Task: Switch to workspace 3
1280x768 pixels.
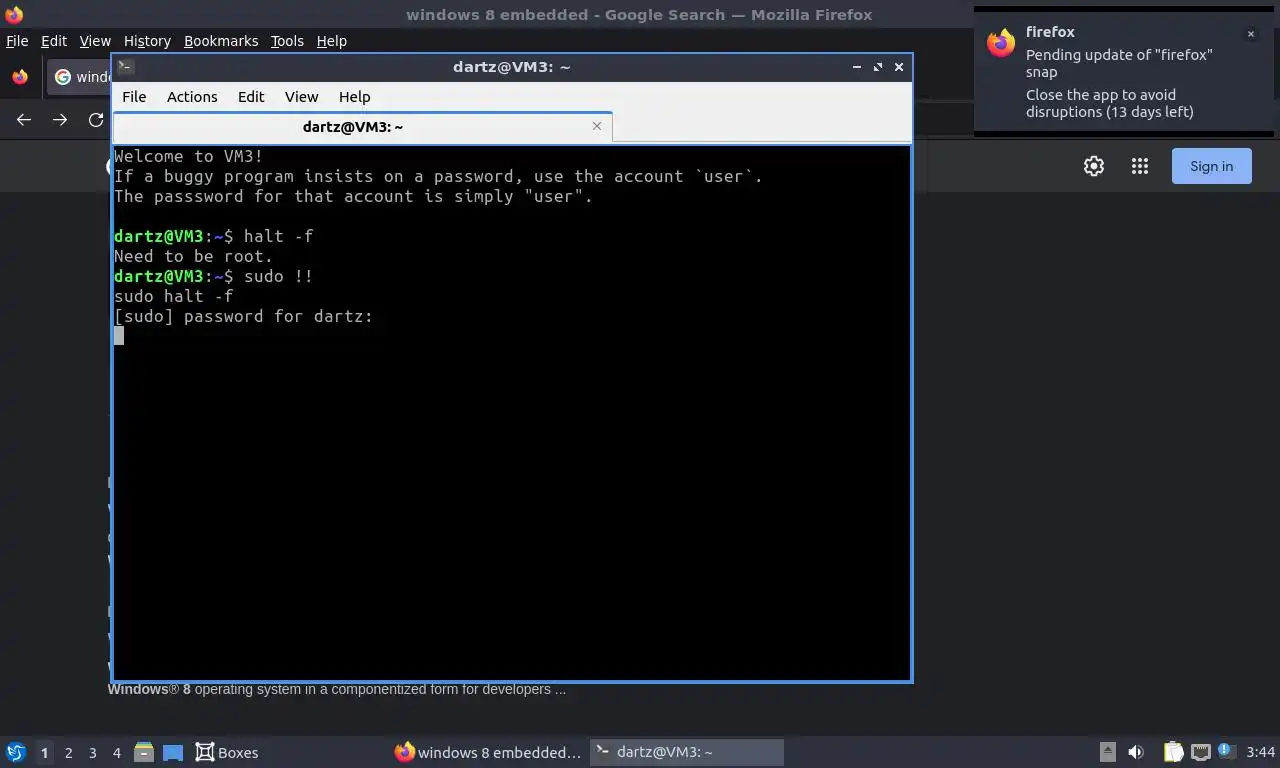Action: [92, 752]
